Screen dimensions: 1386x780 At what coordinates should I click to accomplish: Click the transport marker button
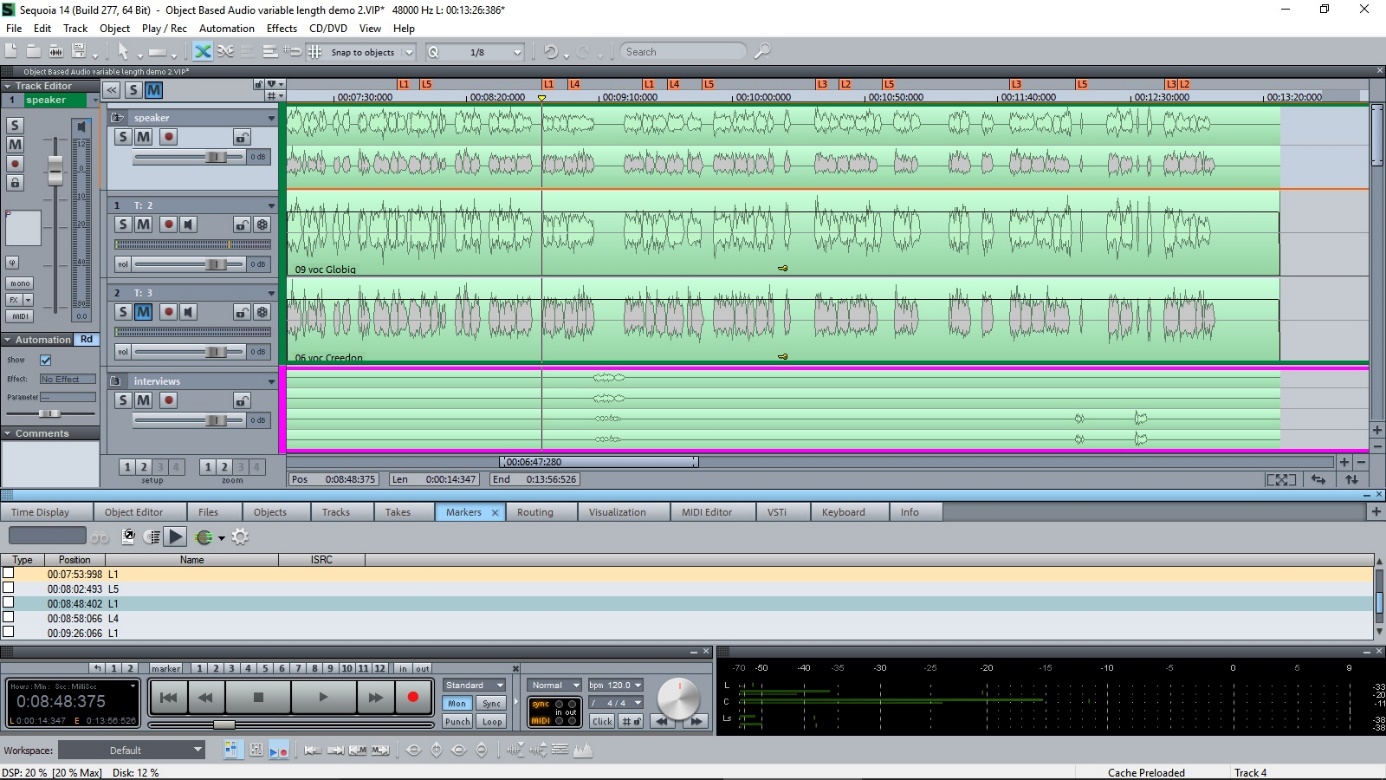click(166, 668)
